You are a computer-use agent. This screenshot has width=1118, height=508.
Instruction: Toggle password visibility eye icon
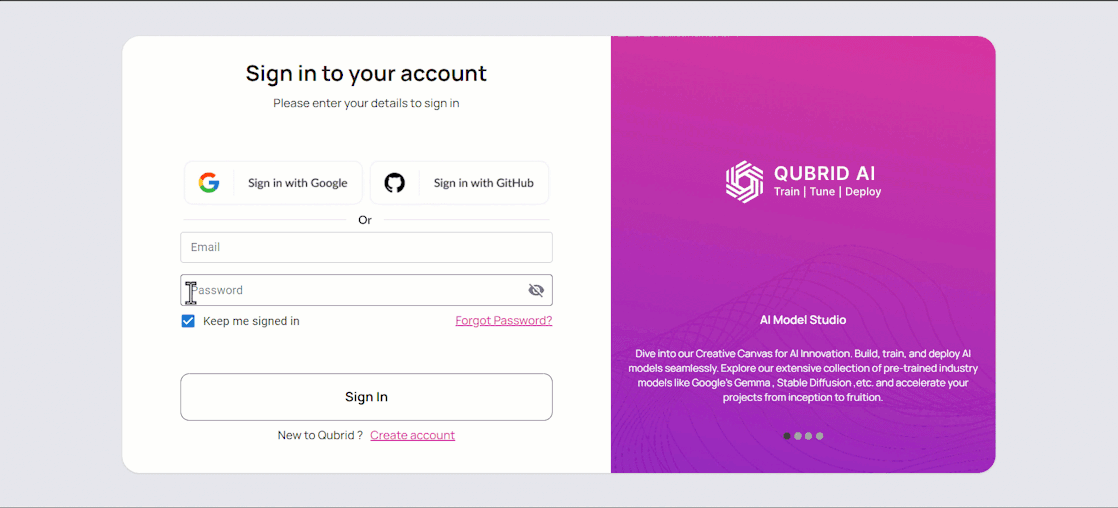pyautogui.click(x=536, y=290)
